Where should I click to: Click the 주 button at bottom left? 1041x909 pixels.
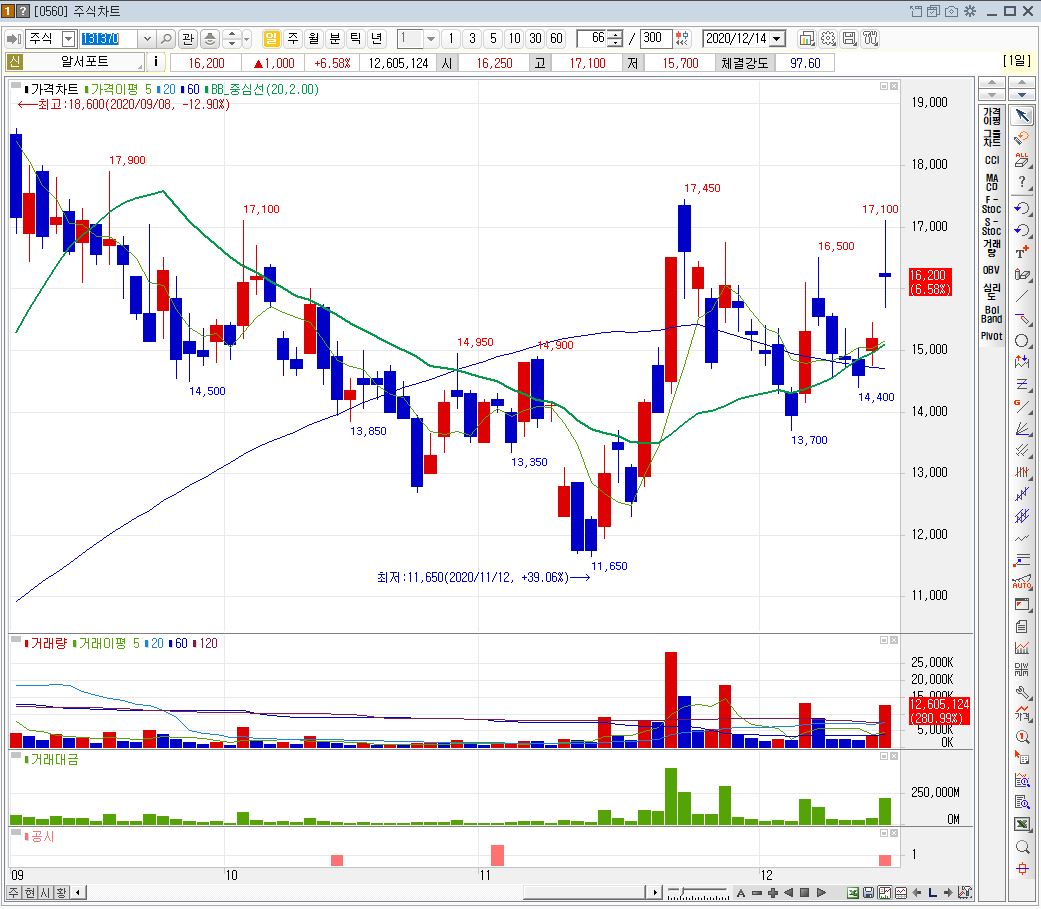coord(13,892)
